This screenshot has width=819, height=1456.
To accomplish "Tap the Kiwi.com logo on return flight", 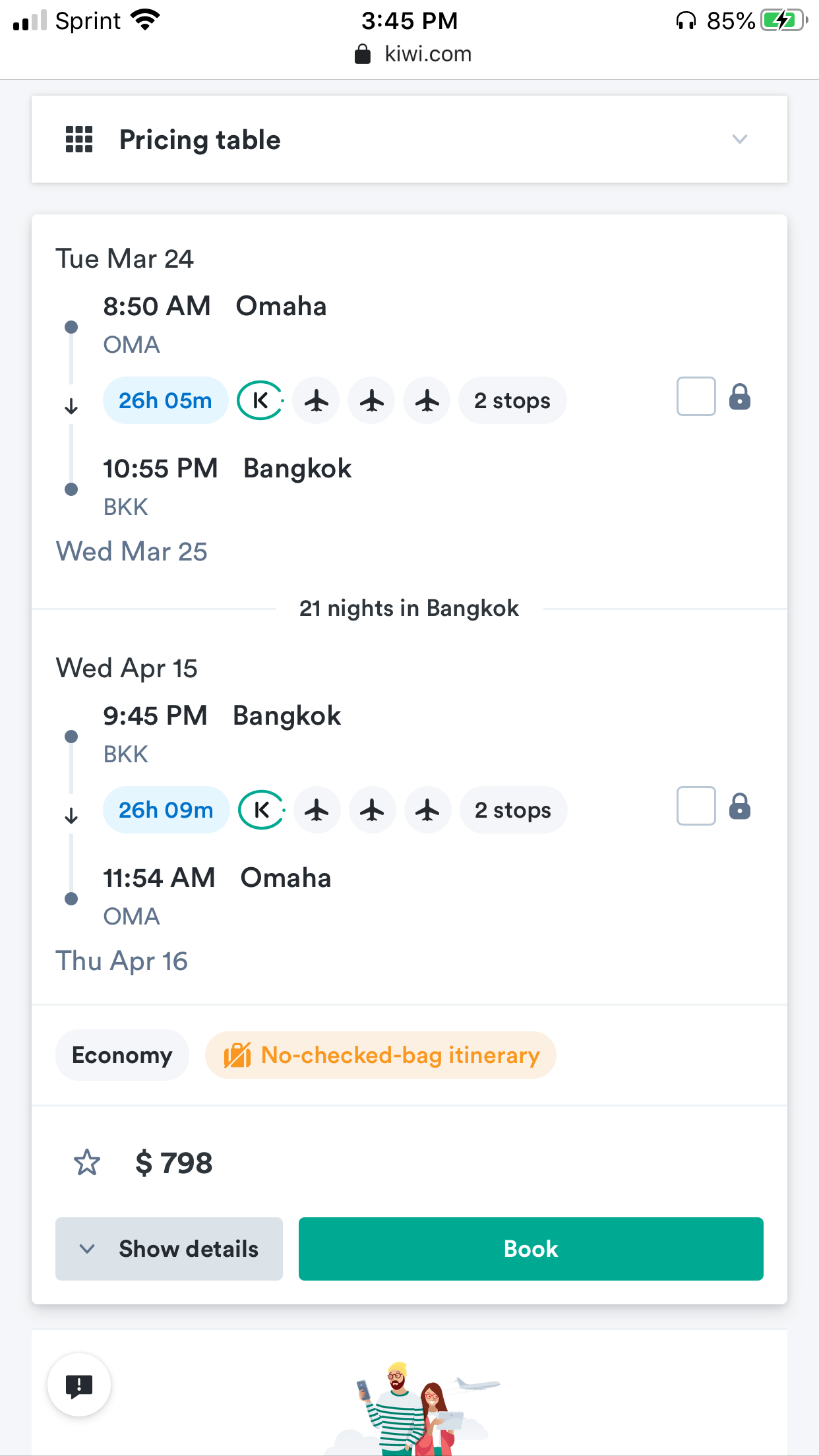I will pyautogui.click(x=262, y=810).
